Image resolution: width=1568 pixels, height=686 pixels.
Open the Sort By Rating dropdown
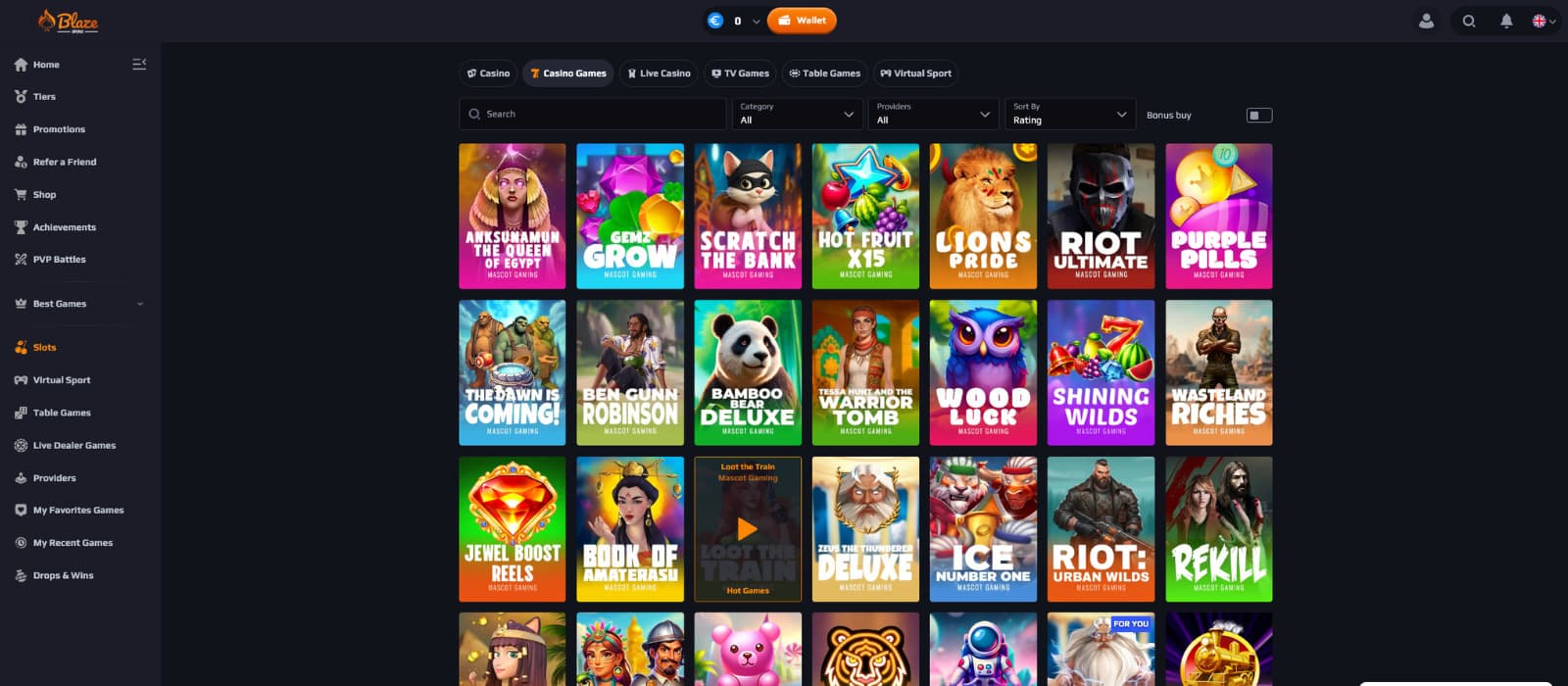click(x=1070, y=114)
